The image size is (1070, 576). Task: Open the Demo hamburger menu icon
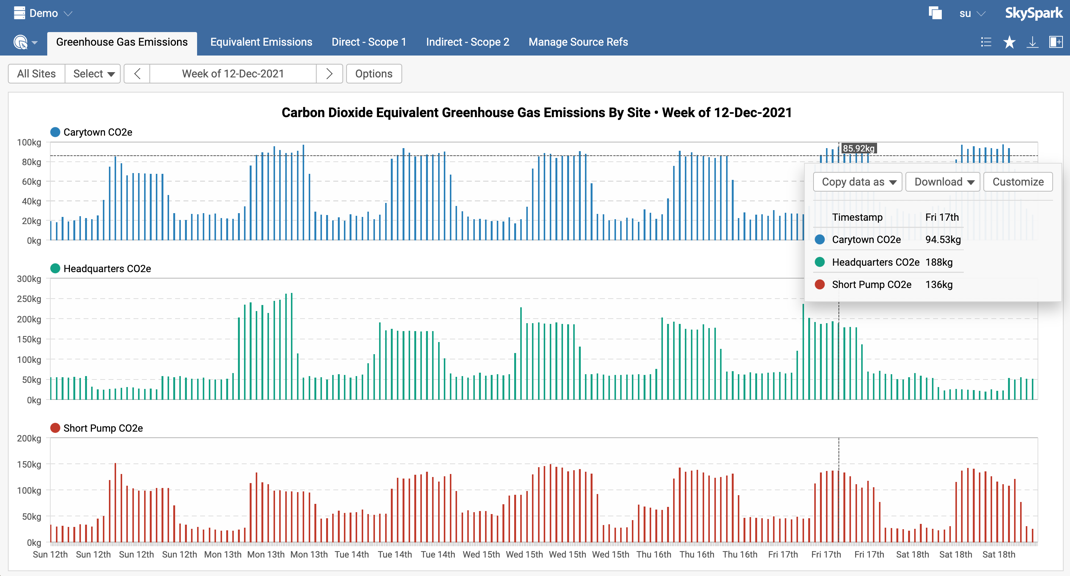coord(19,13)
